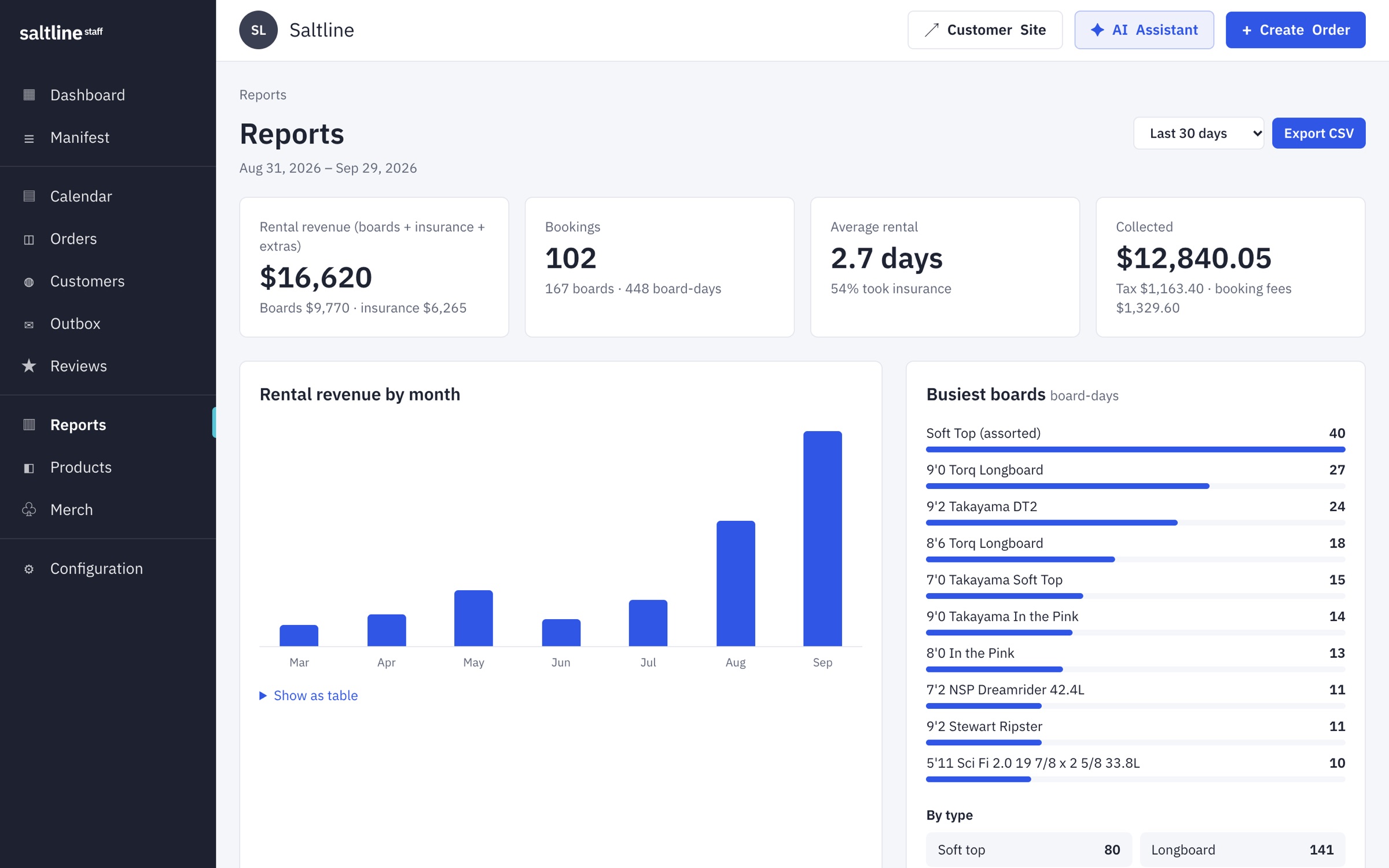
Task: Click the Dashboard grid icon
Action: coord(29,95)
